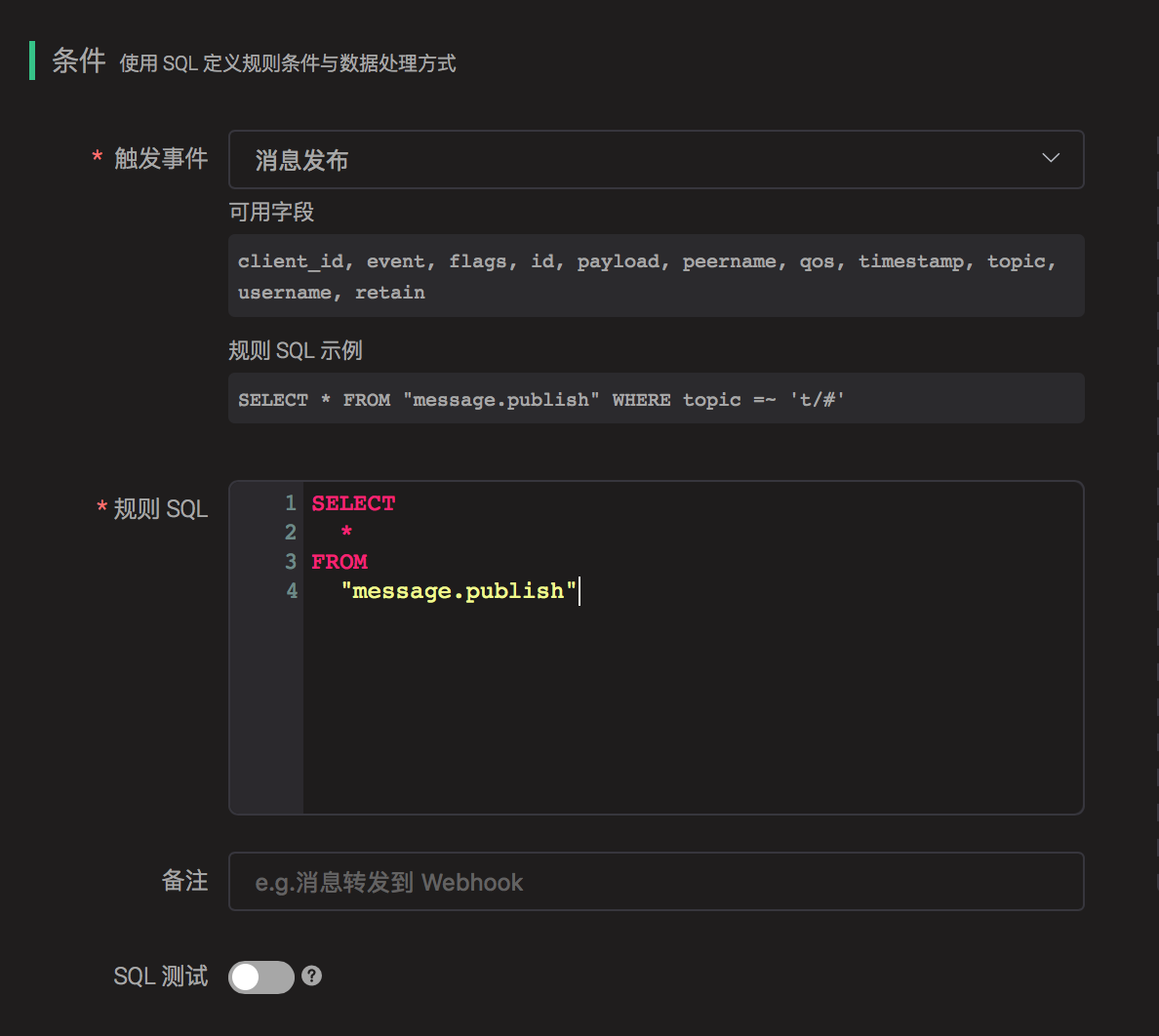Image resolution: width=1159 pixels, height=1036 pixels.
Task: Click the SELECT keyword in the SQL editor
Action: tap(353, 502)
